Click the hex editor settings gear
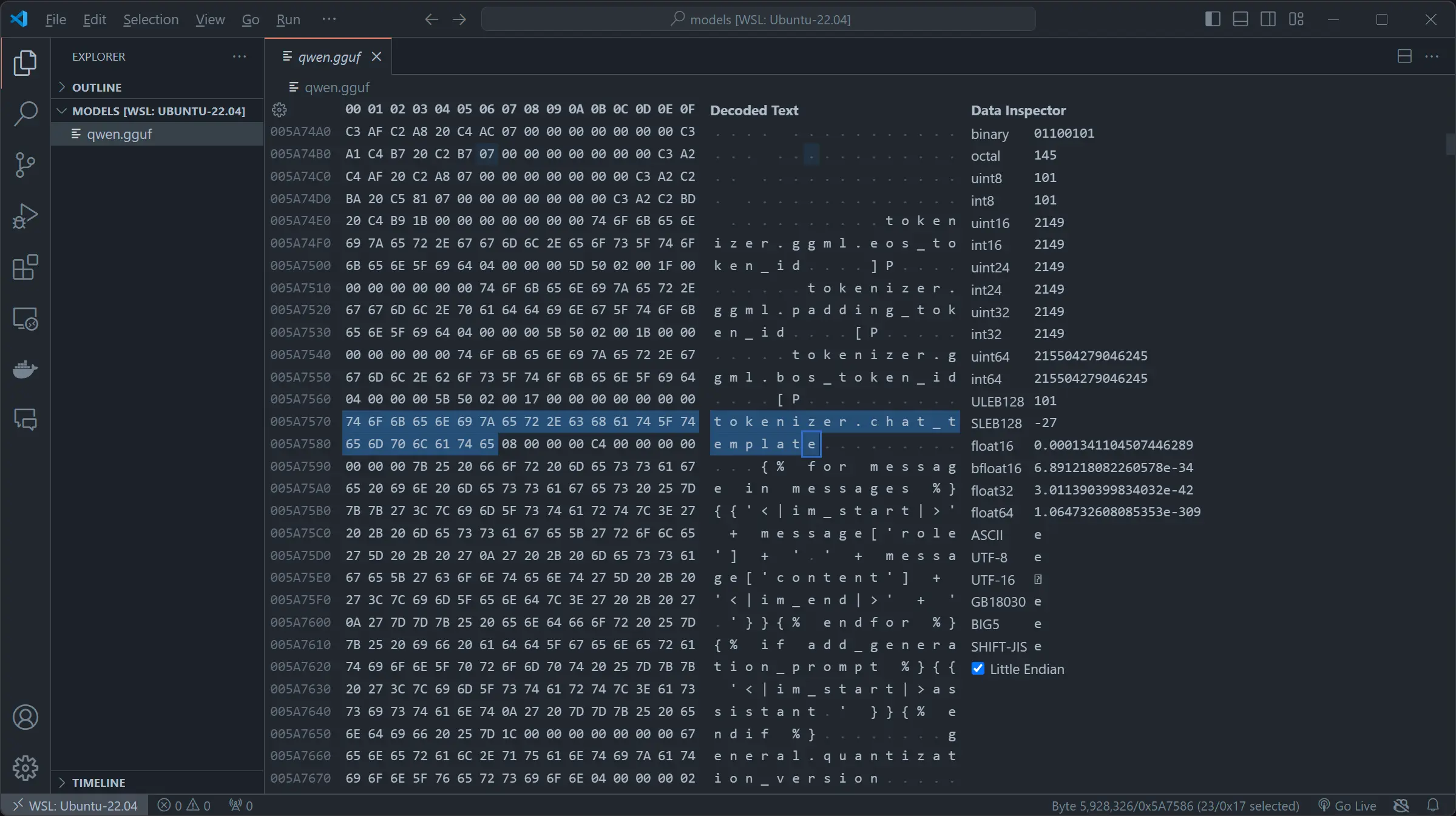The image size is (1456, 816). (279, 110)
